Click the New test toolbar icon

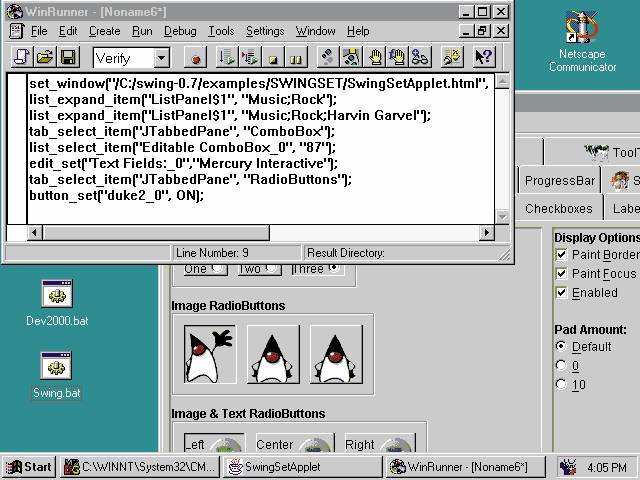[x=22, y=57]
